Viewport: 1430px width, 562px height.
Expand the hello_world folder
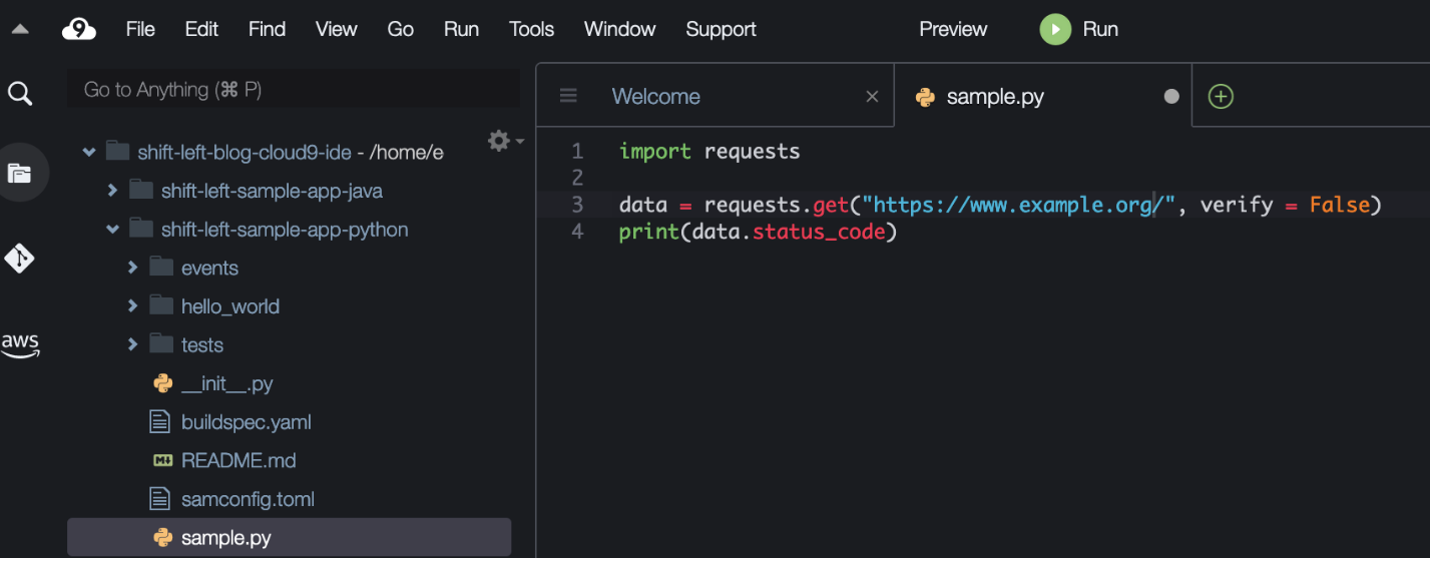(x=132, y=306)
